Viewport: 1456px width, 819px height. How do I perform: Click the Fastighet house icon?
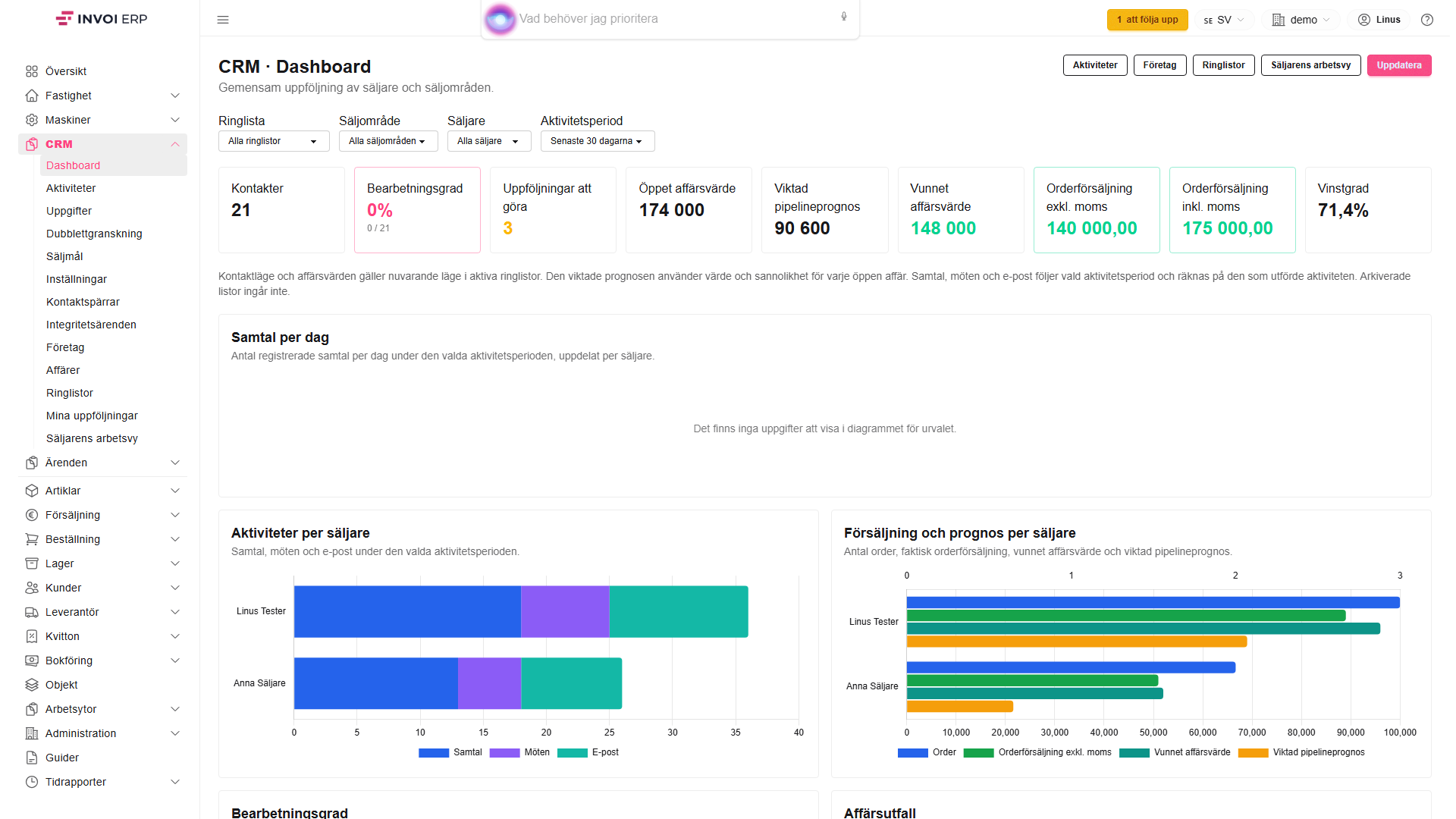coord(32,96)
